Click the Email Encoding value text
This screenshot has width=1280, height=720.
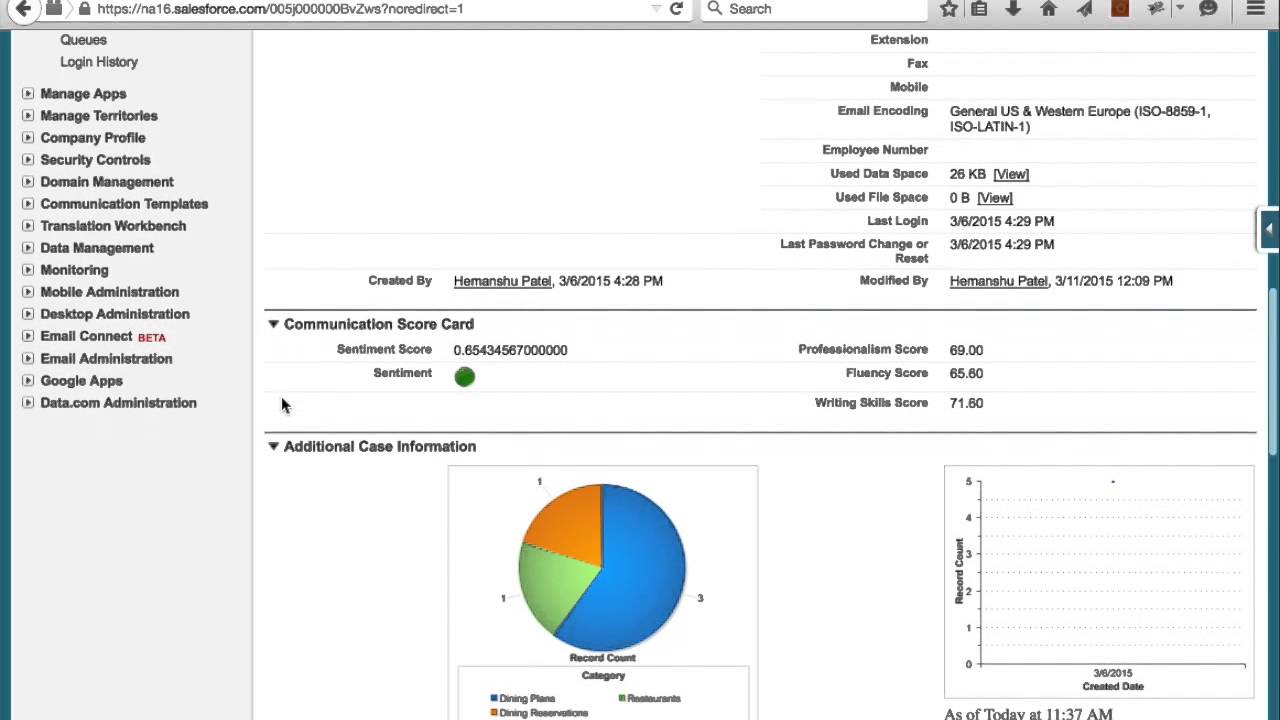click(1080, 119)
